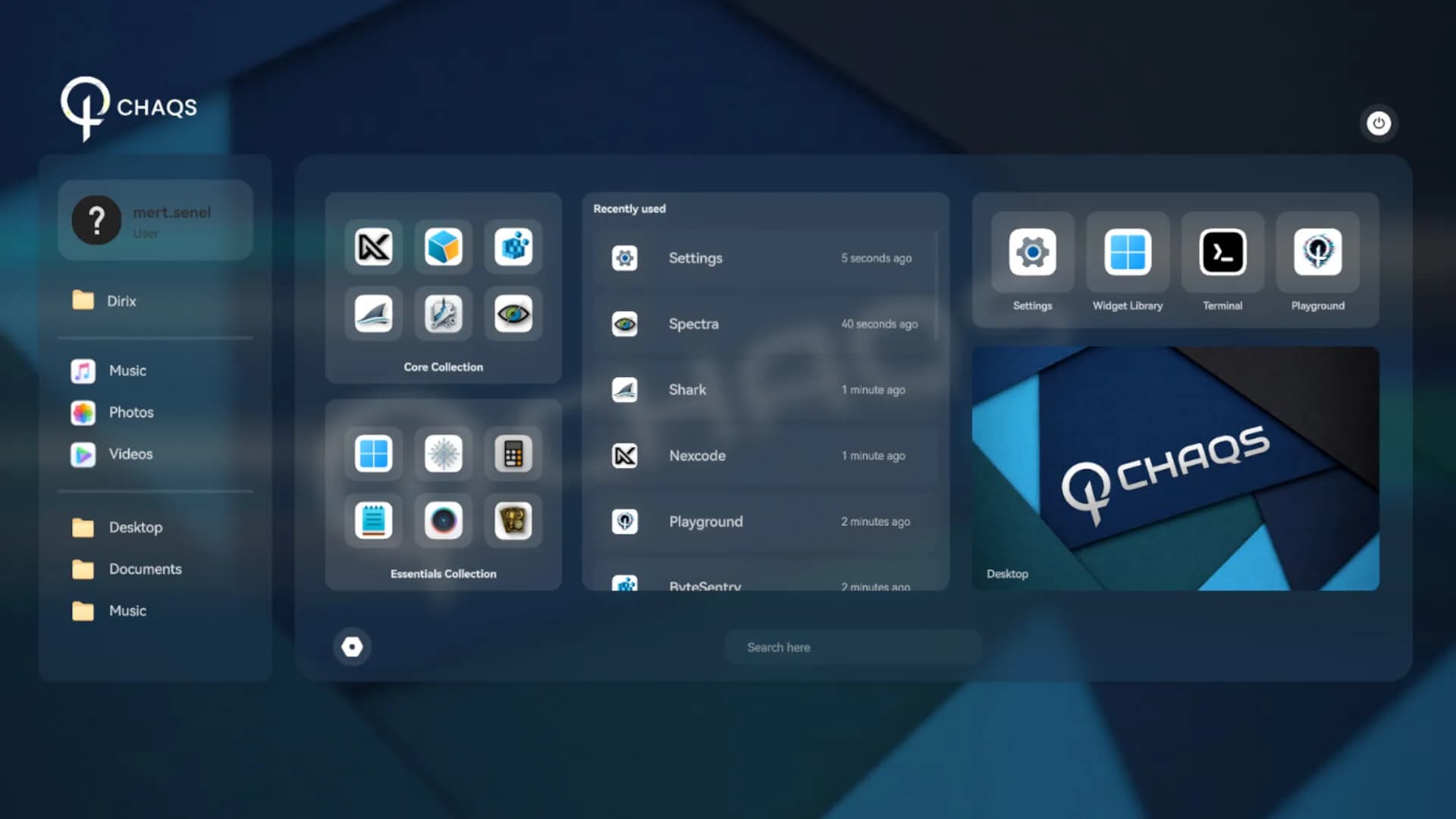Launch the calculator in Essentials Collection
The image size is (1456, 819).
pos(513,454)
